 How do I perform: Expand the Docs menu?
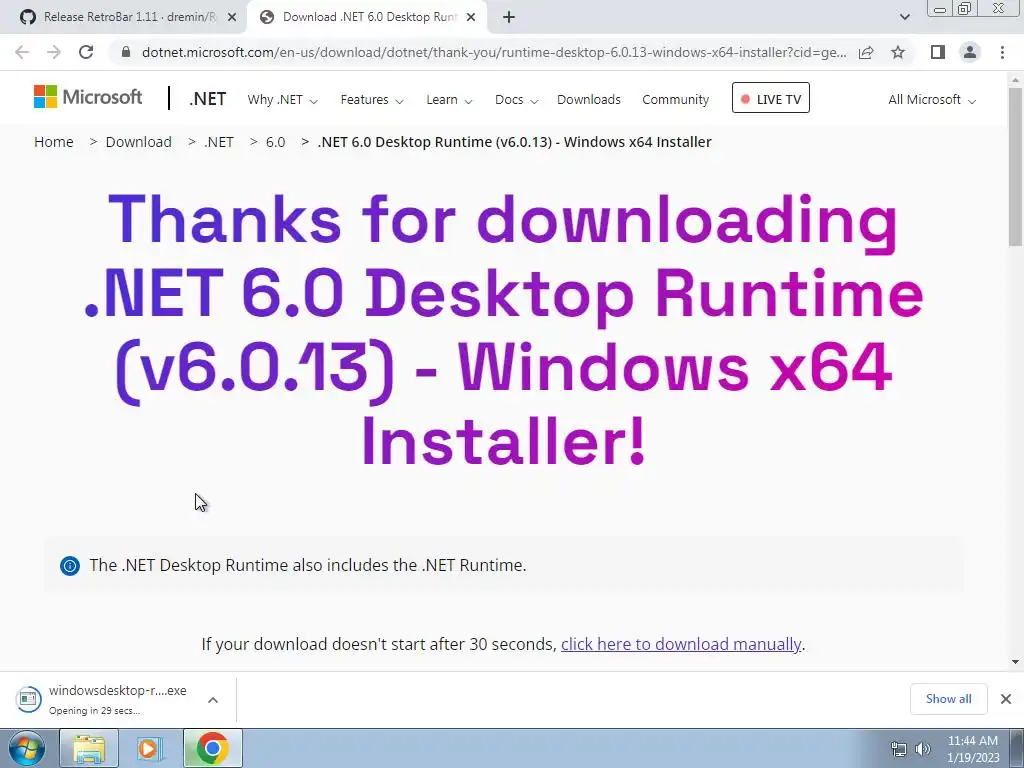pos(516,99)
